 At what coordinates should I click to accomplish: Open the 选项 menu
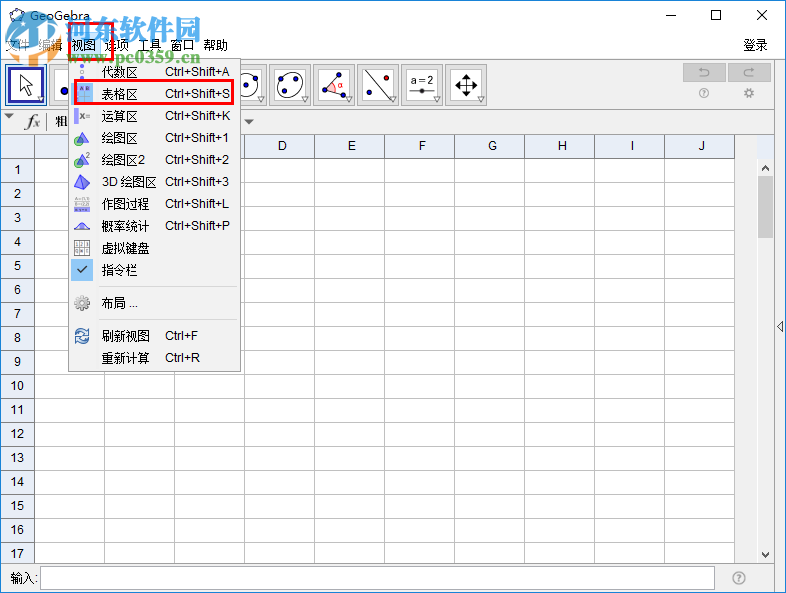116,45
